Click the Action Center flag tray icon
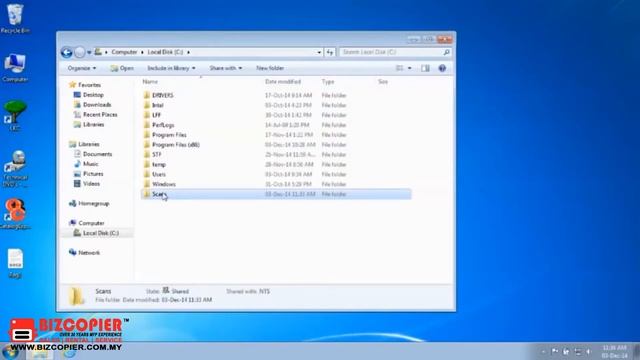640x360 pixels. pos(555,351)
